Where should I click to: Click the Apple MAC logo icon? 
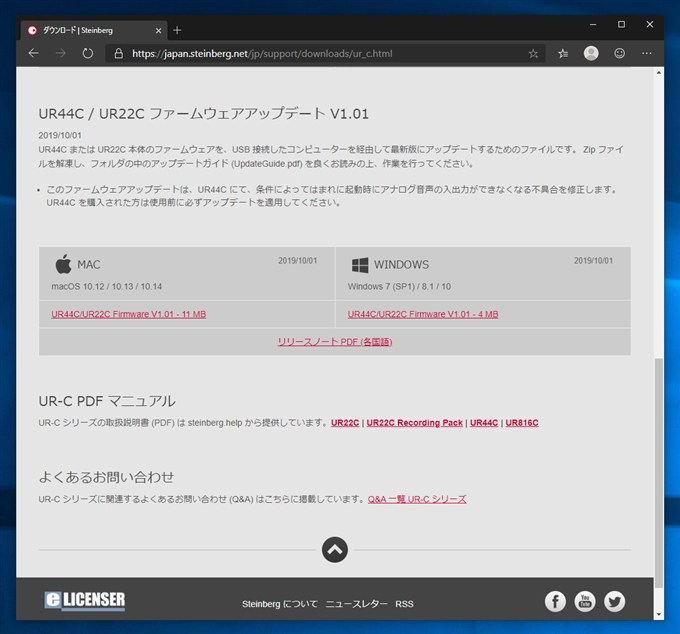click(63, 264)
